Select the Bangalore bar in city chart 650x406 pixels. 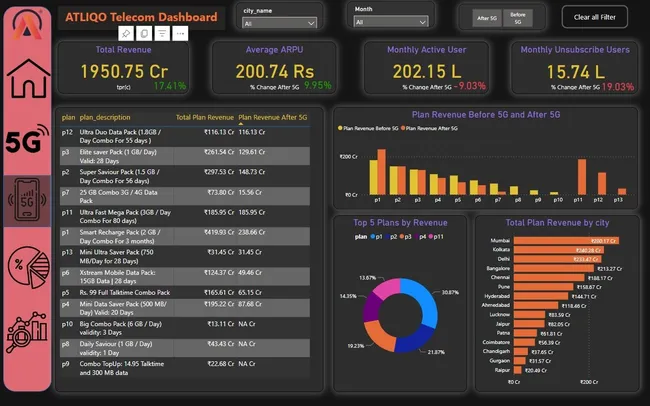pos(554,268)
